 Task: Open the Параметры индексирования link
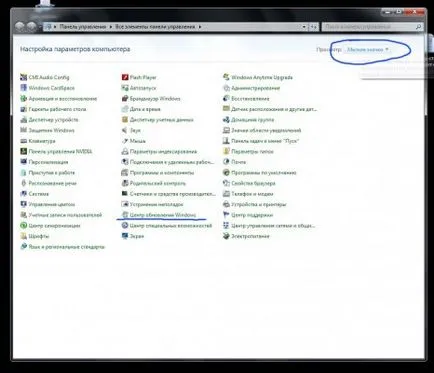click(163, 152)
